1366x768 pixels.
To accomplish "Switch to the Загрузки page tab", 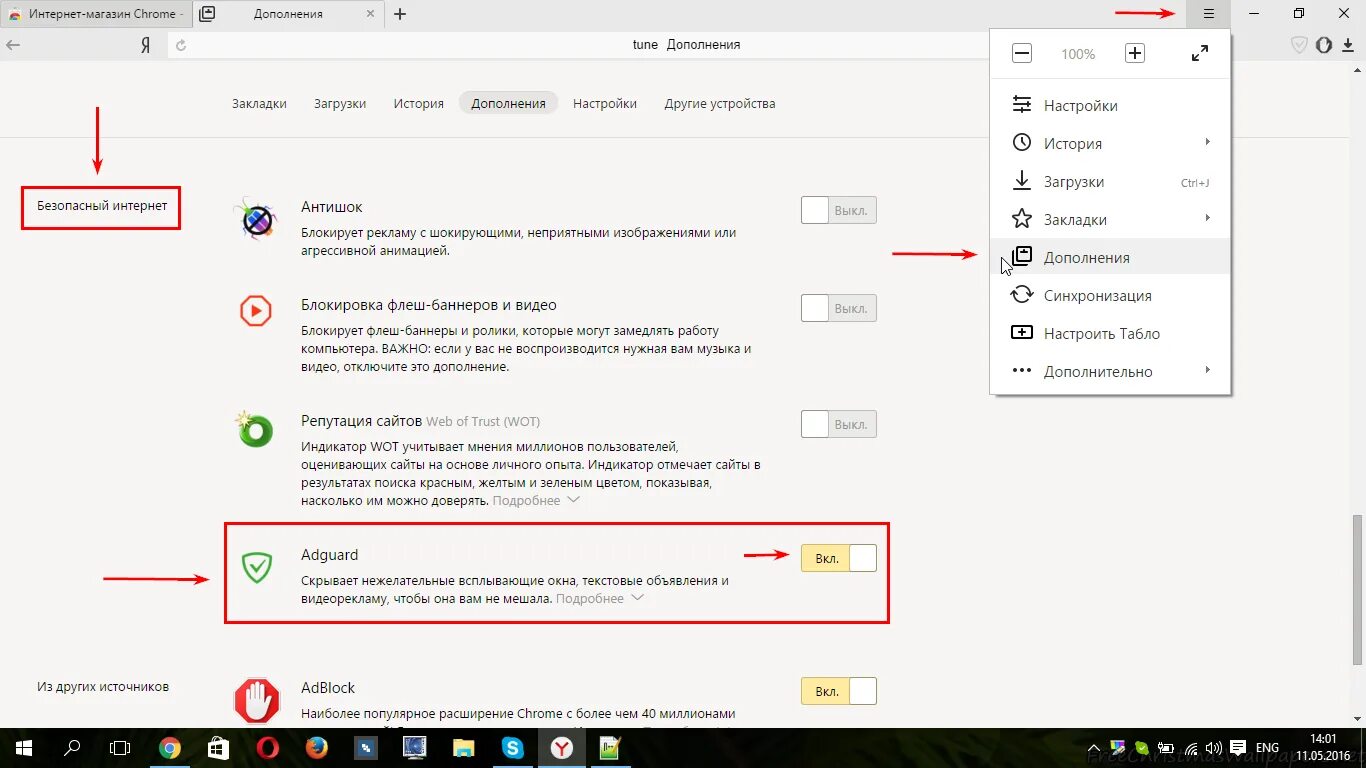I will (340, 103).
